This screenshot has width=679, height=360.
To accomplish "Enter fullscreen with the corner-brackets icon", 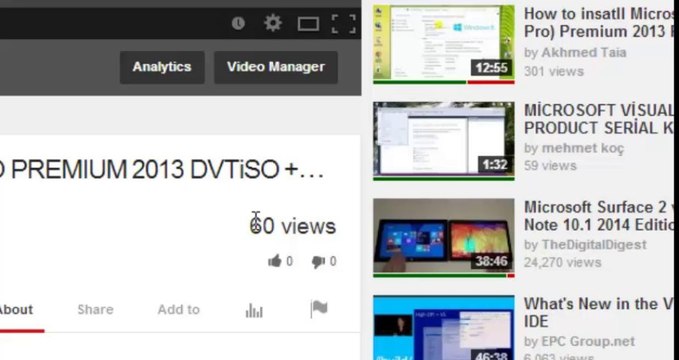I will click(344, 23).
